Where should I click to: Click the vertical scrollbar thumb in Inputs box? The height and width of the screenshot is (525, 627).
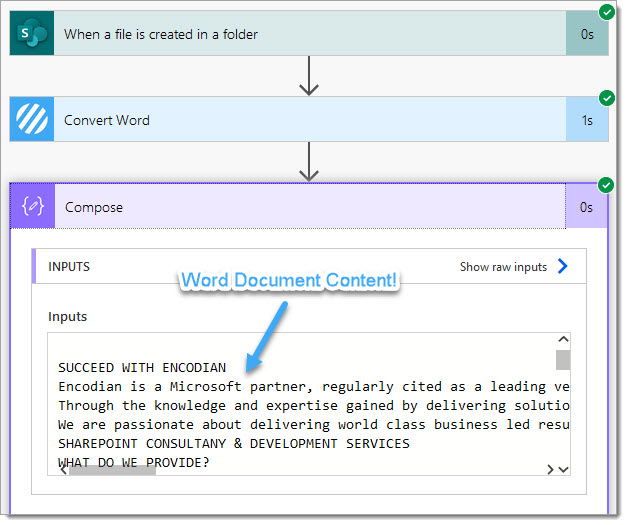(563, 360)
